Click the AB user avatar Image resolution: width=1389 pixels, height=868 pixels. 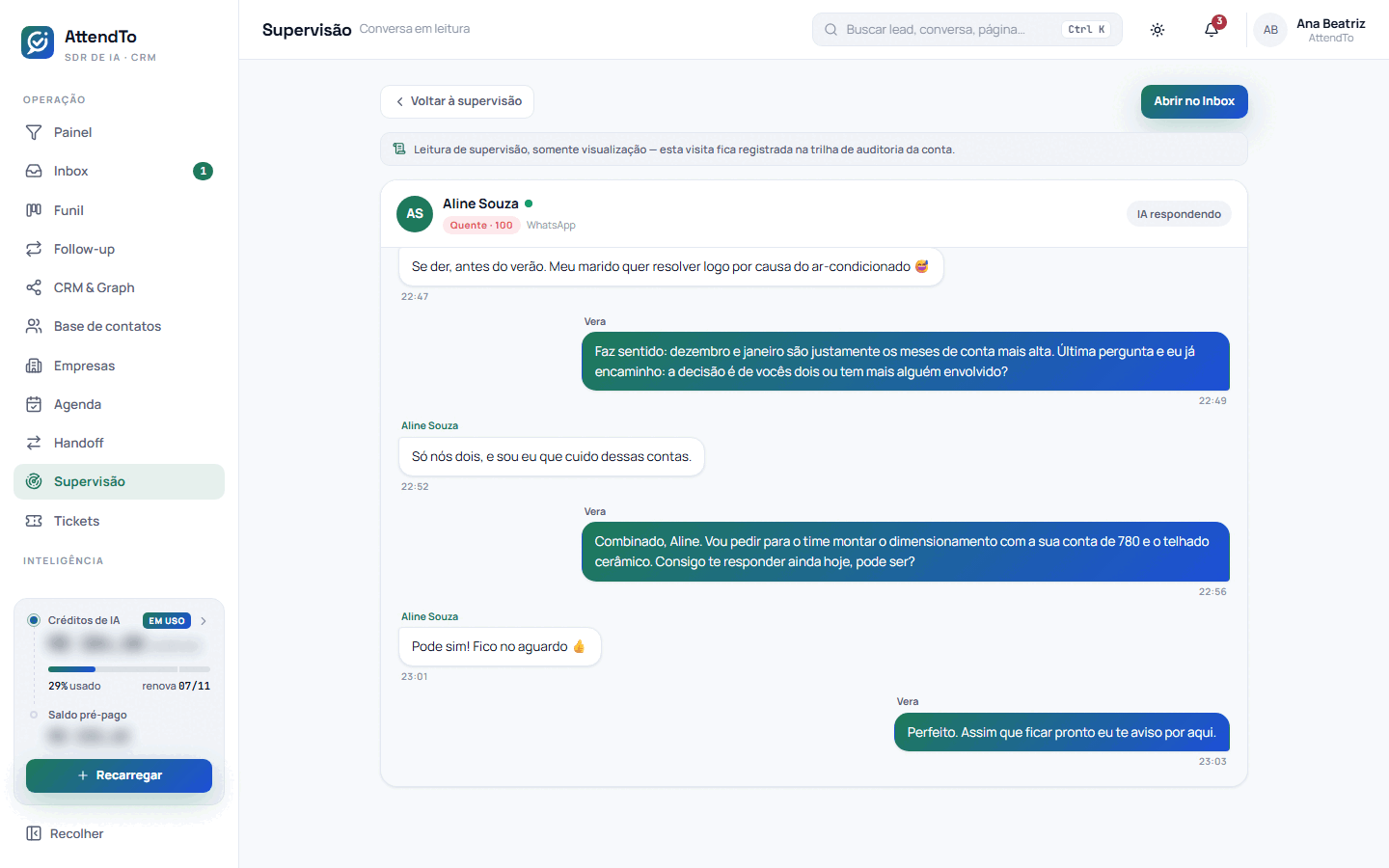[x=1271, y=30]
